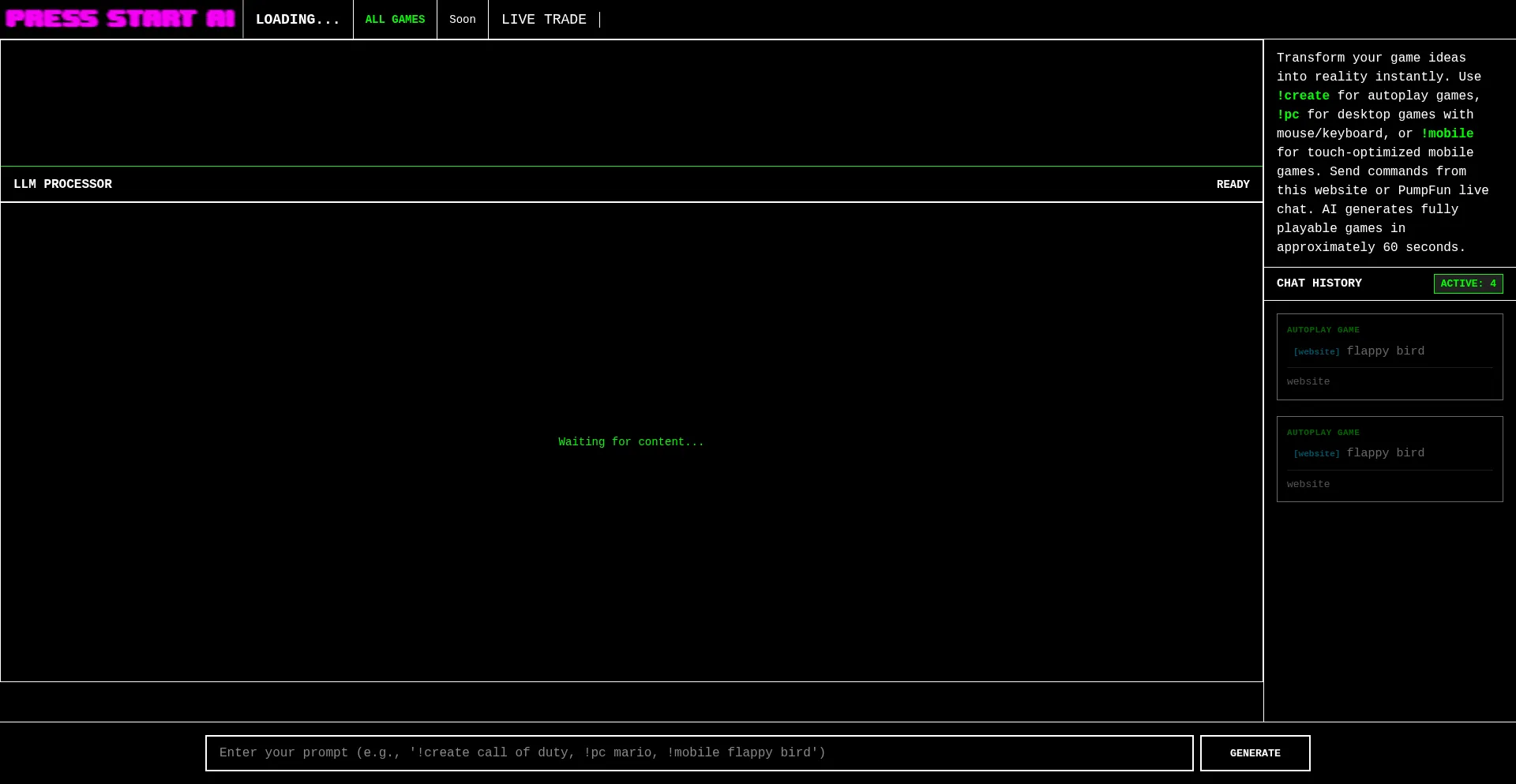Viewport: 1516px width, 784px height.
Task: Click the green !mobile command text
Action: [x=1447, y=133]
